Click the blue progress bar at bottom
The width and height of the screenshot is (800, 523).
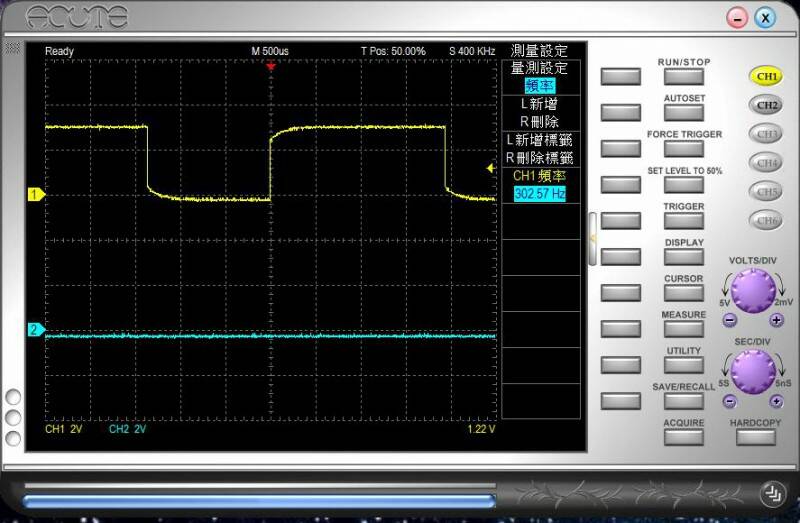[259, 501]
